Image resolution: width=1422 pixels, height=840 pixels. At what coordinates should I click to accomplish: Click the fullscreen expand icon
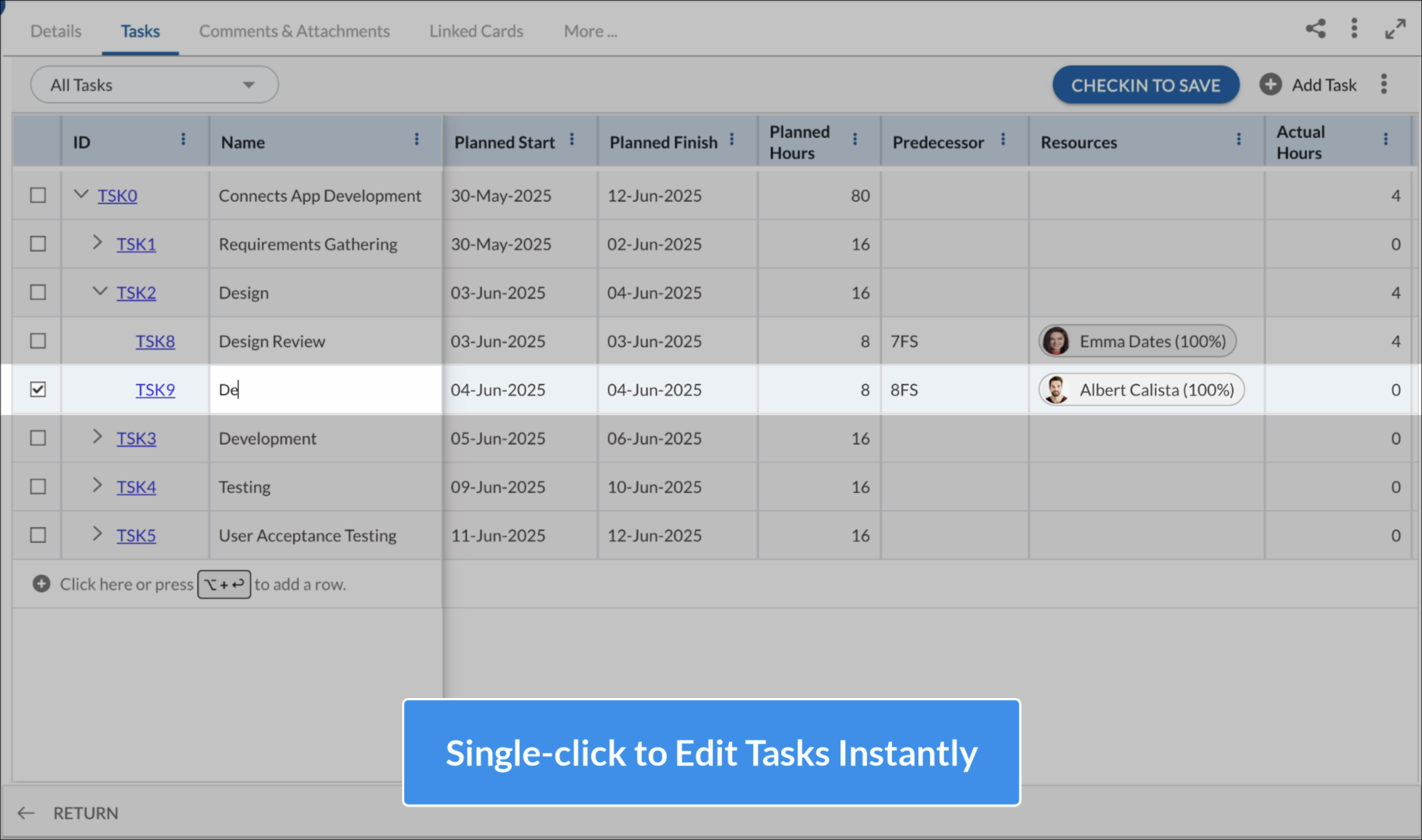(x=1394, y=28)
